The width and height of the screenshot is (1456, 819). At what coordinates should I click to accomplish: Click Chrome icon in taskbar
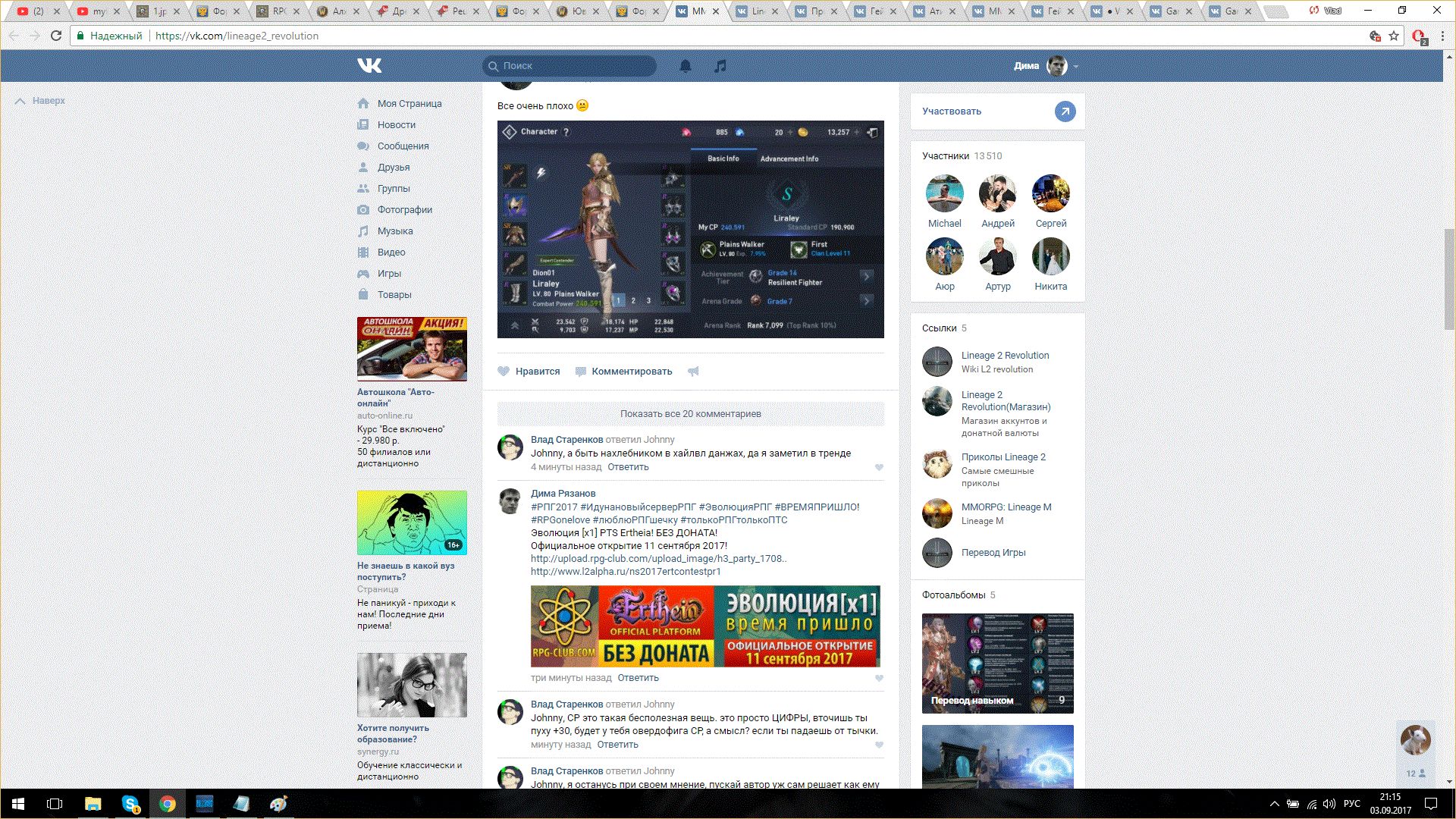coord(168,804)
